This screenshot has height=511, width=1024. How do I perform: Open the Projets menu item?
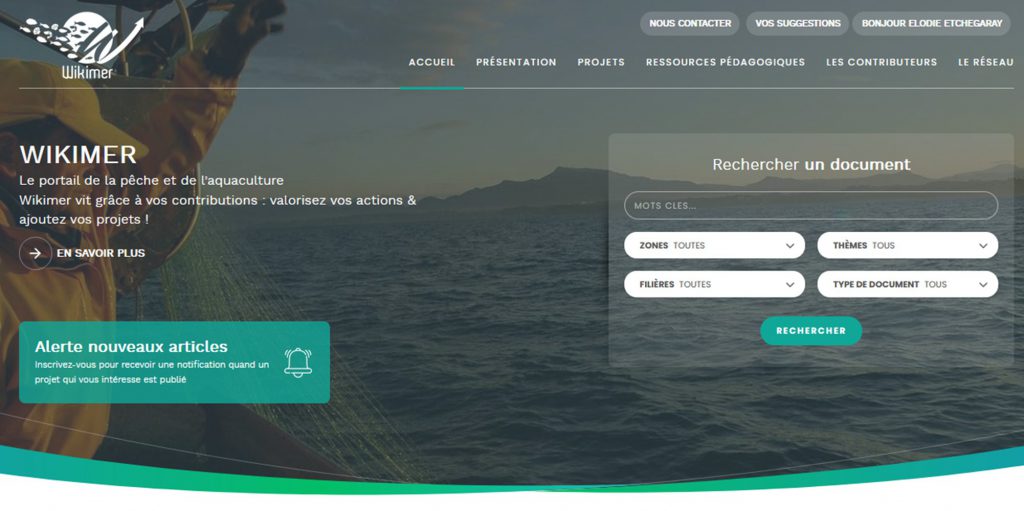tap(601, 62)
